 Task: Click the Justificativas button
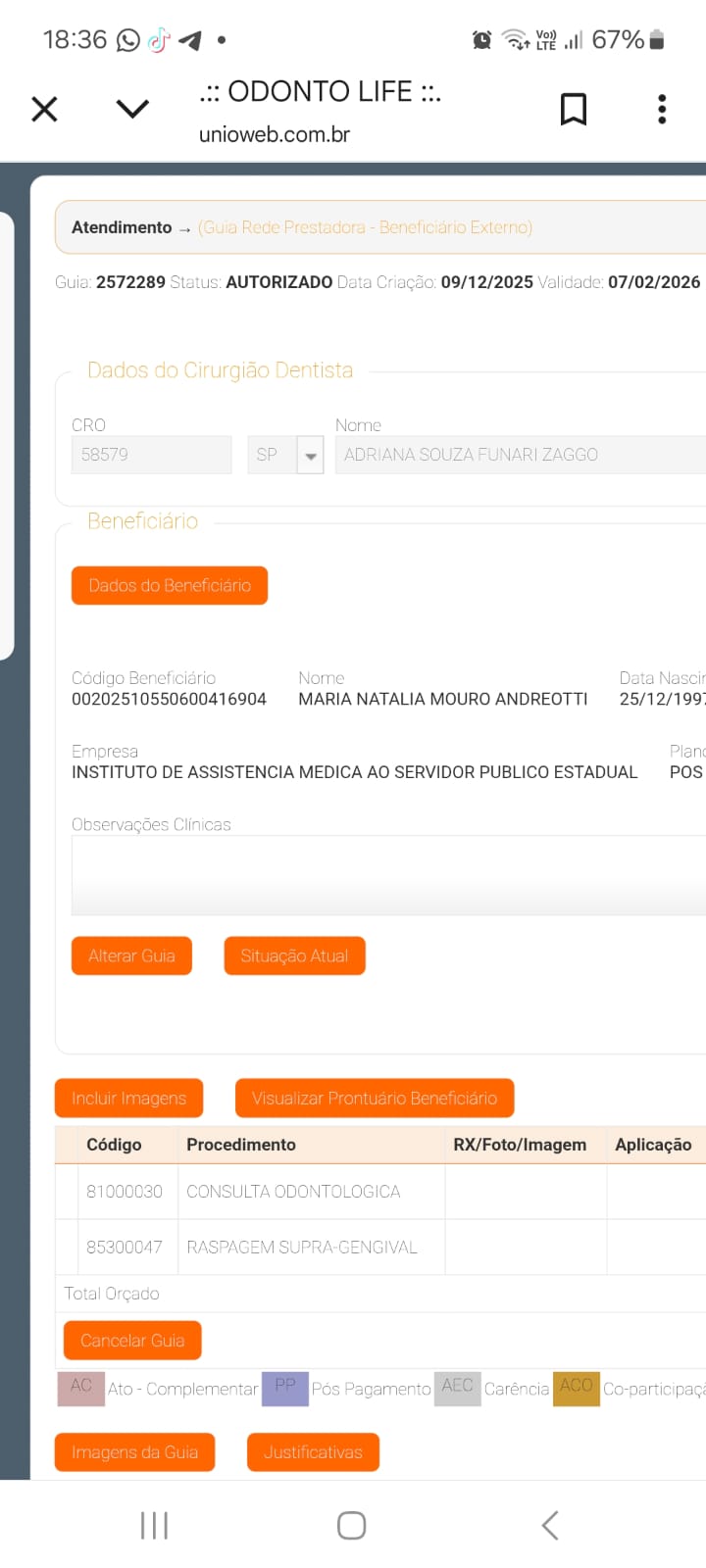click(x=313, y=1451)
